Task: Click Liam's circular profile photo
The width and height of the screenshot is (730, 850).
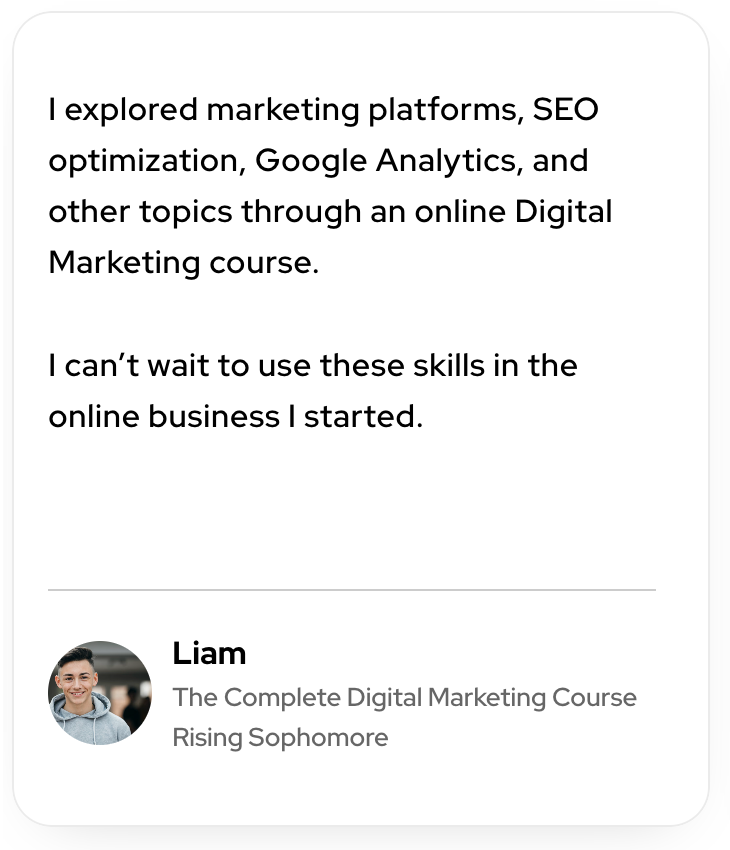Action: click(x=100, y=693)
